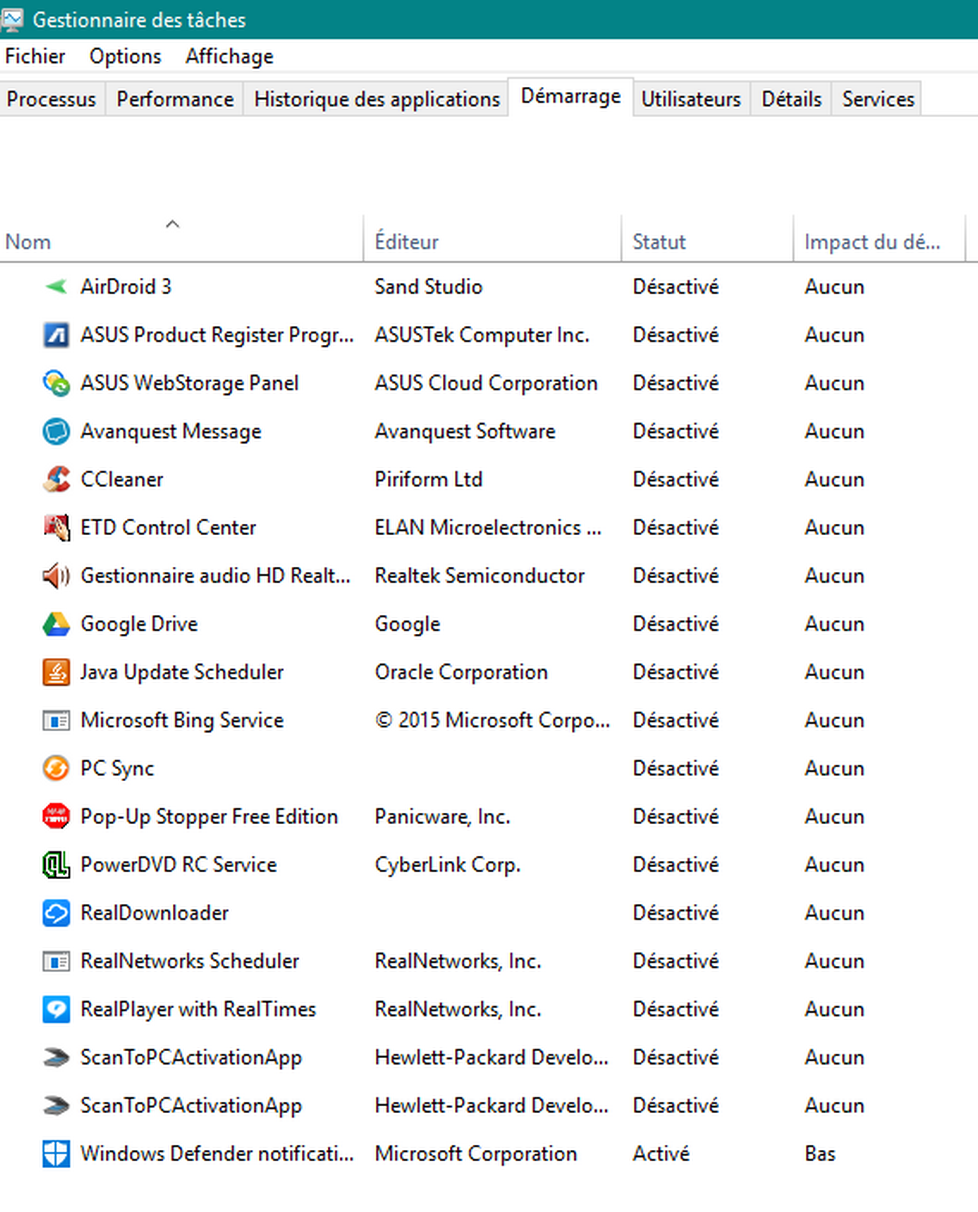The image size is (978, 1212).
Task: Select the Java Update Scheduler name
Action: [x=182, y=672]
